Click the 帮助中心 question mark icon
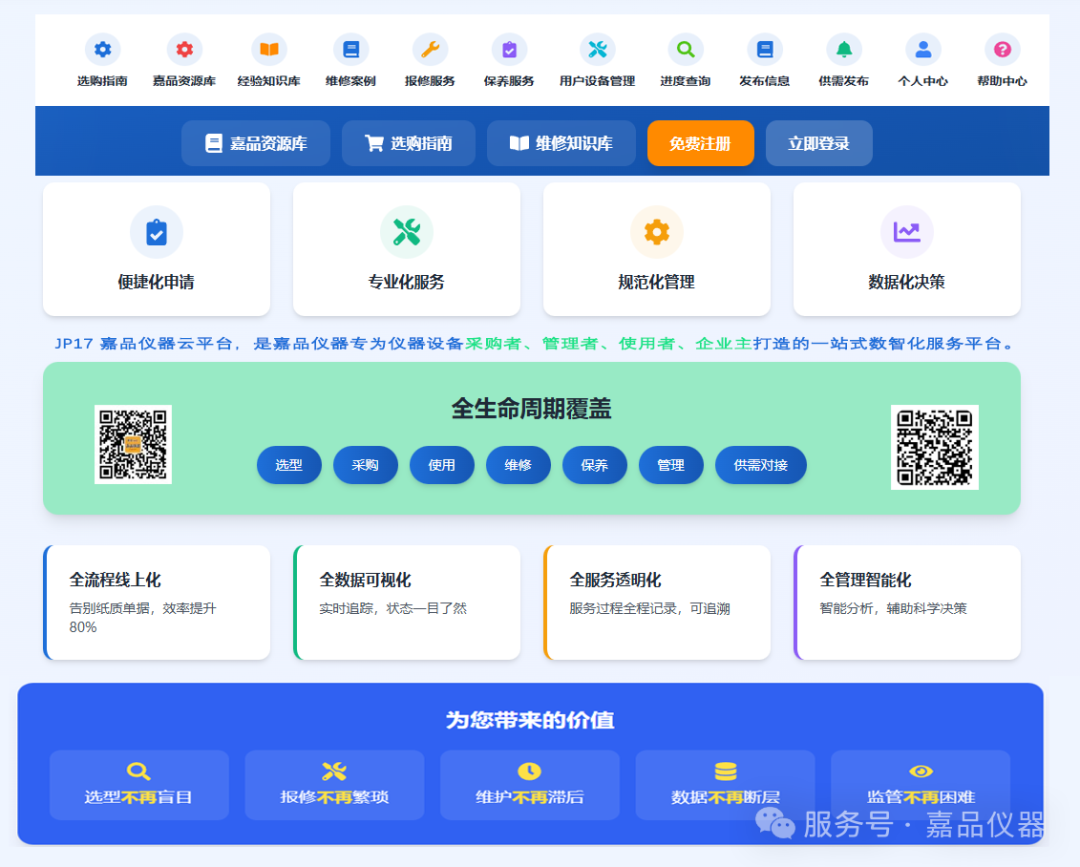Screen dimensions: 1080x867 click(x=1002, y=50)
